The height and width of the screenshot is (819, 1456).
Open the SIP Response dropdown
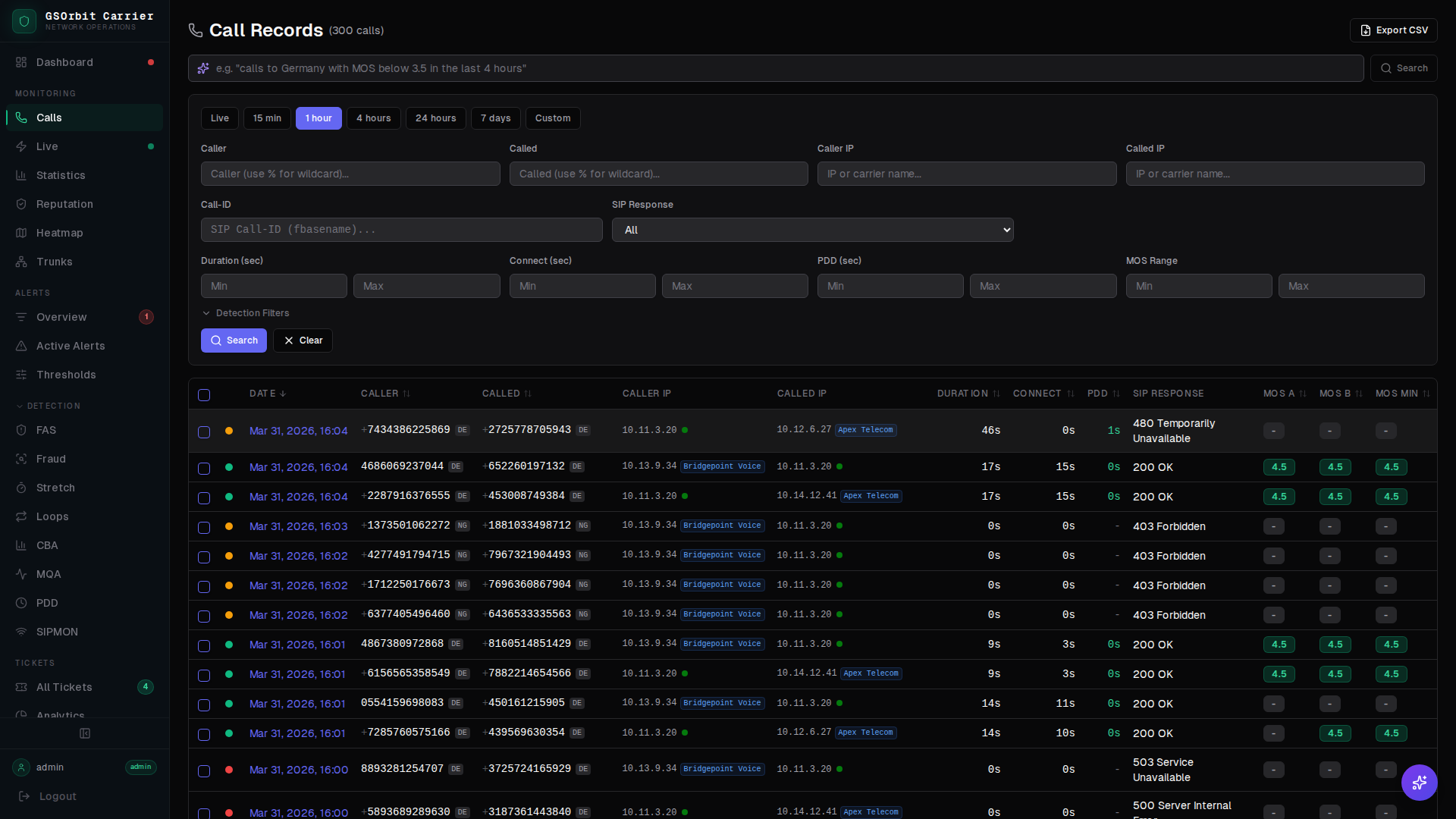coord(812,230)
